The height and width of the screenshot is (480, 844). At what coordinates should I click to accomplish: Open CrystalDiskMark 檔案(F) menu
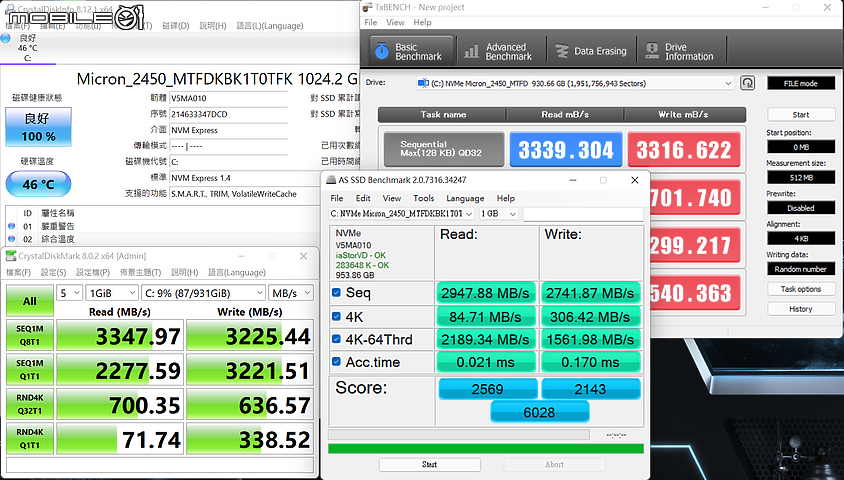[x=18, y=272]
